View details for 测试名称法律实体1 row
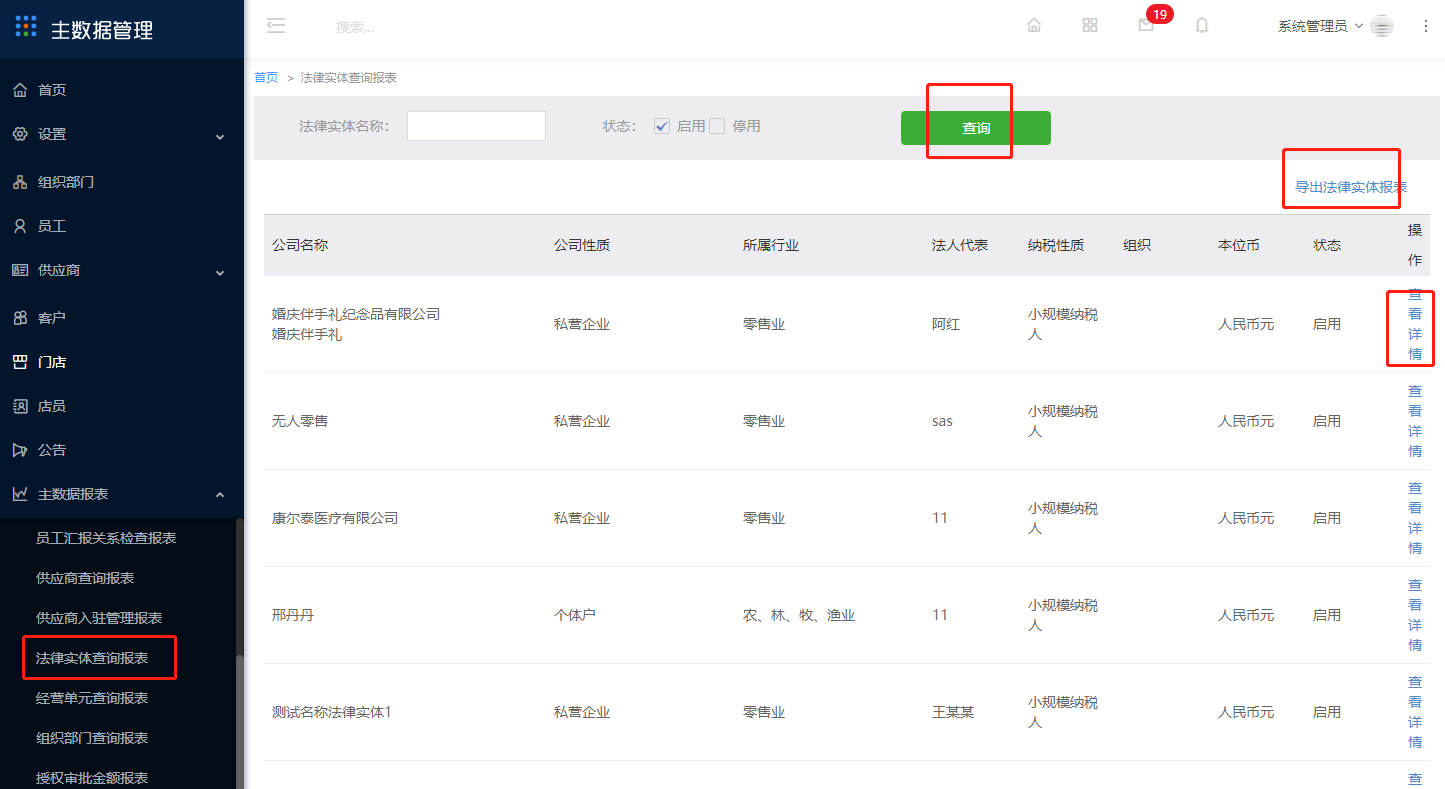Viewport: 1445px width, 789px height. pyautogui.click(x=1415, y=712)
